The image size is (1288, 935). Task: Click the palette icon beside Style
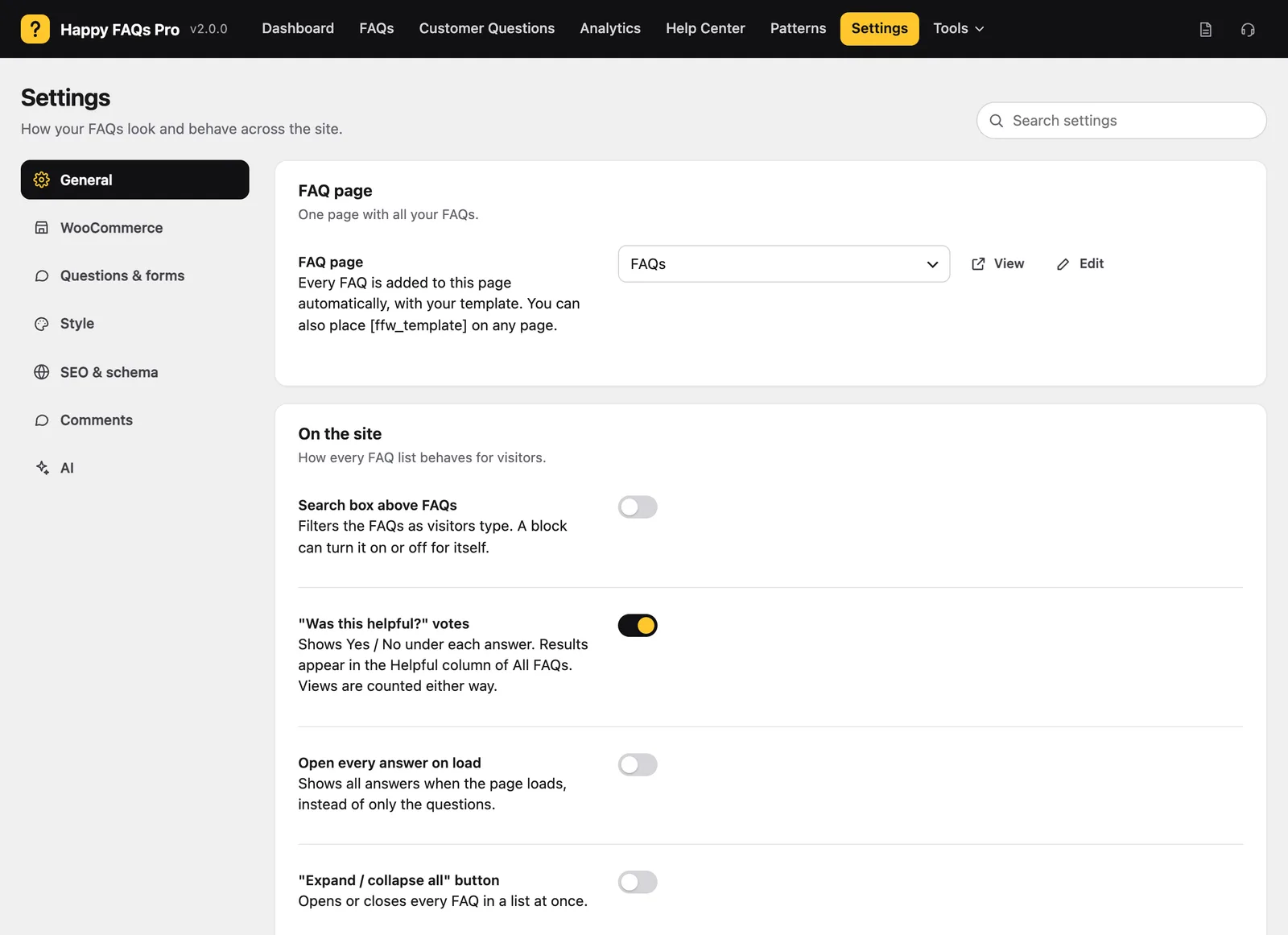(42, 324)
